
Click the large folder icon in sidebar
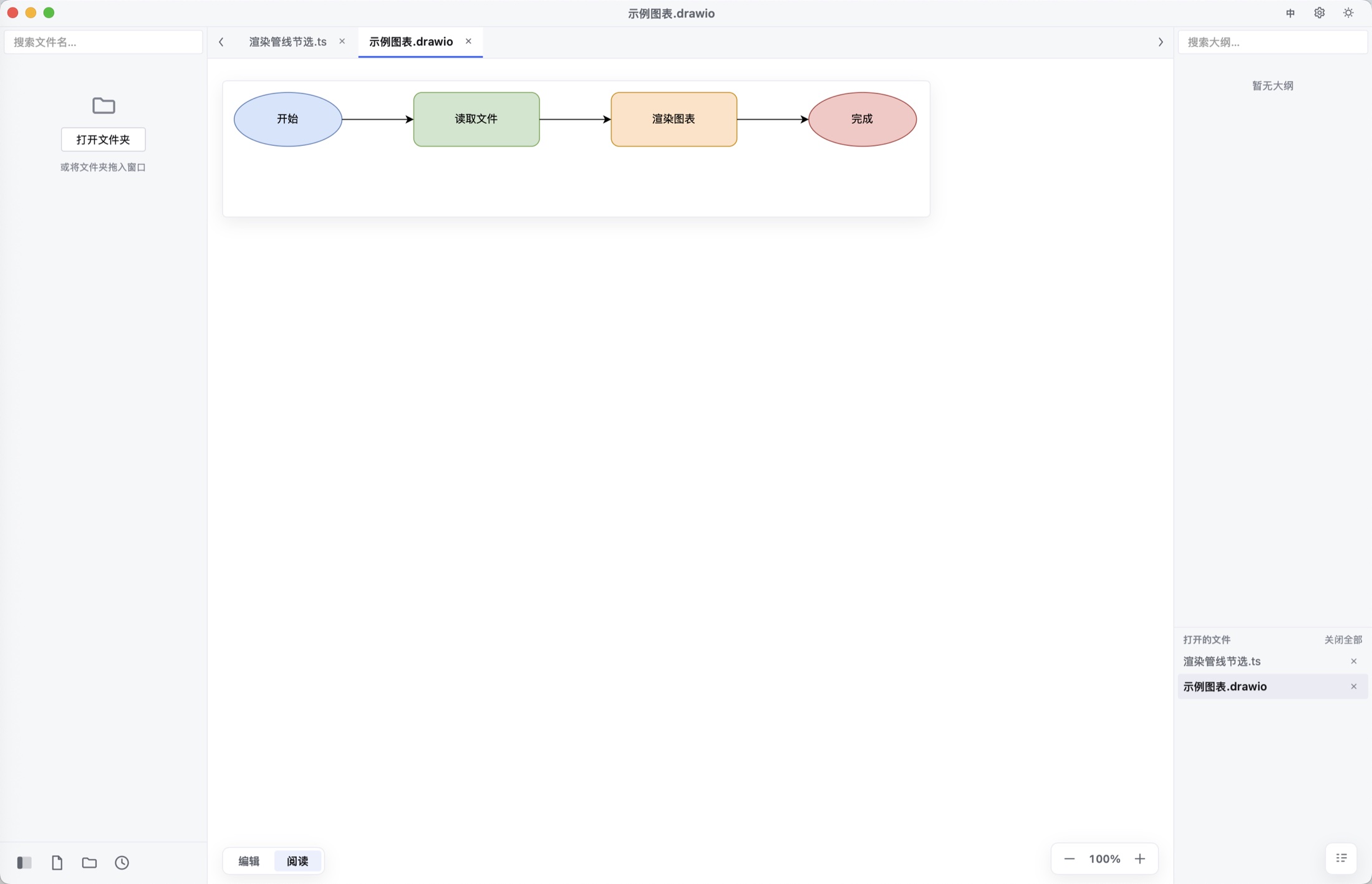104,105
